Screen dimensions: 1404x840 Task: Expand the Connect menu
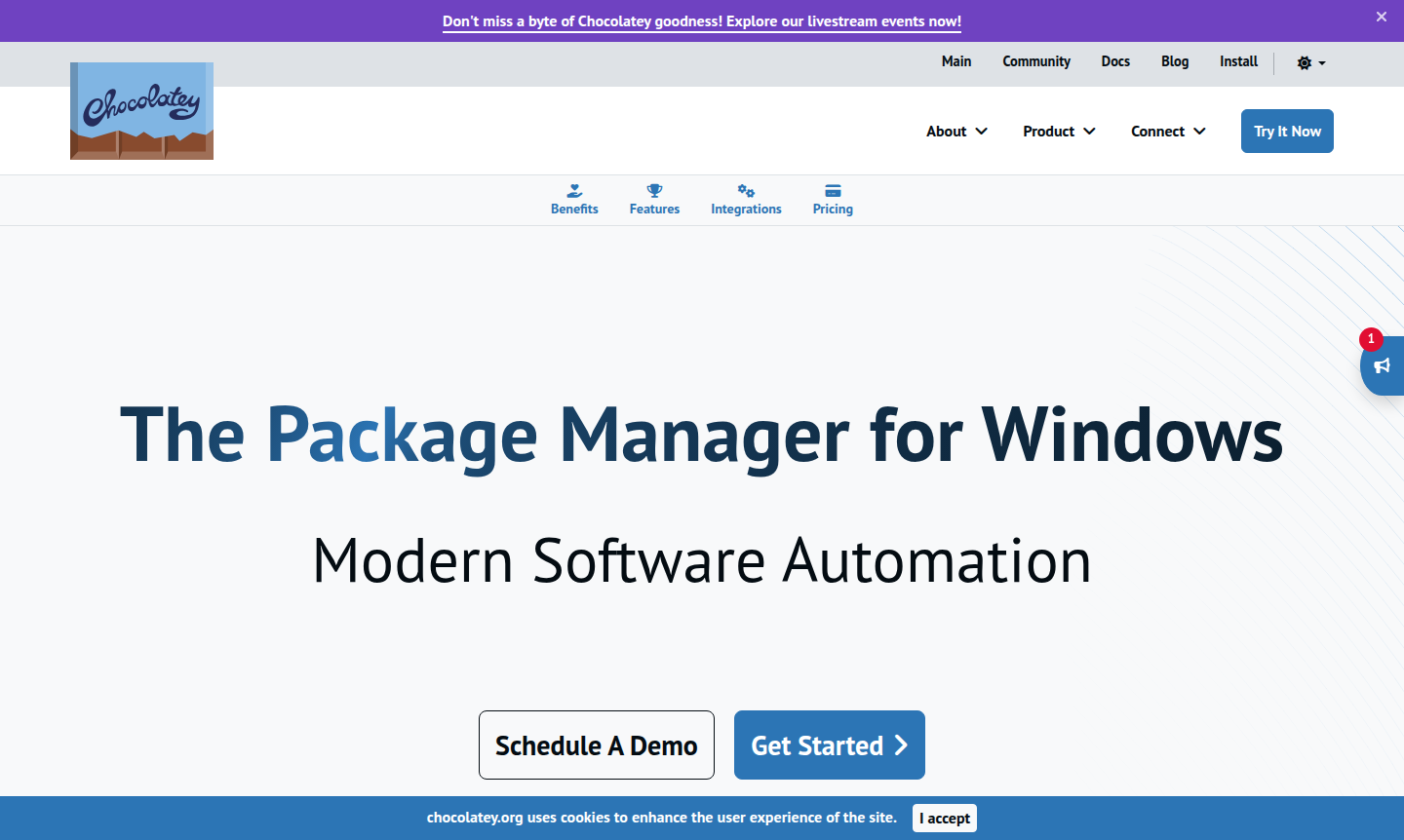1168,132
